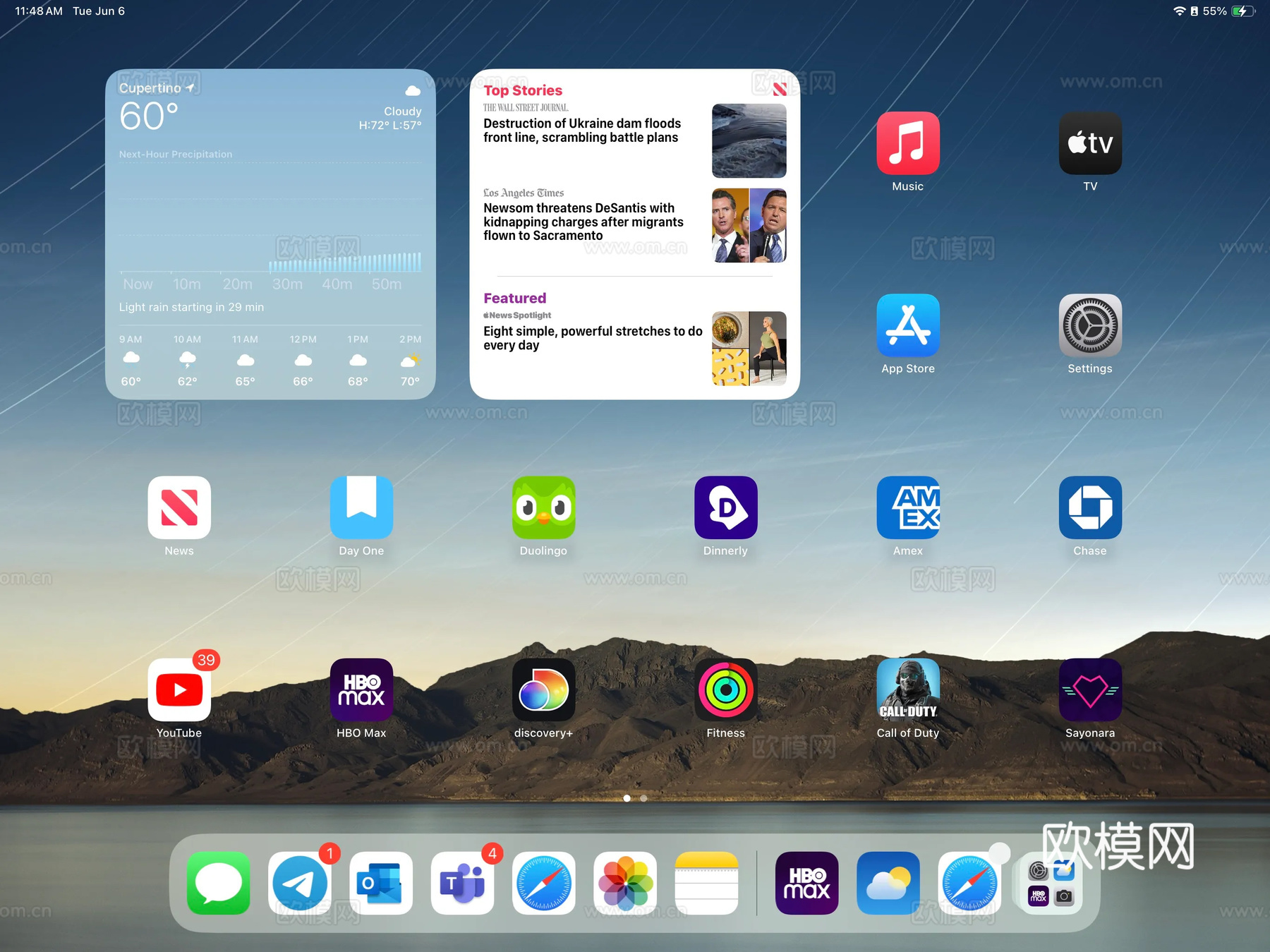The width and height of the screenshot is (1270, 952).
Task: Tap the 11:48 AM clock in status bar
Action: (x=39, y=11)
